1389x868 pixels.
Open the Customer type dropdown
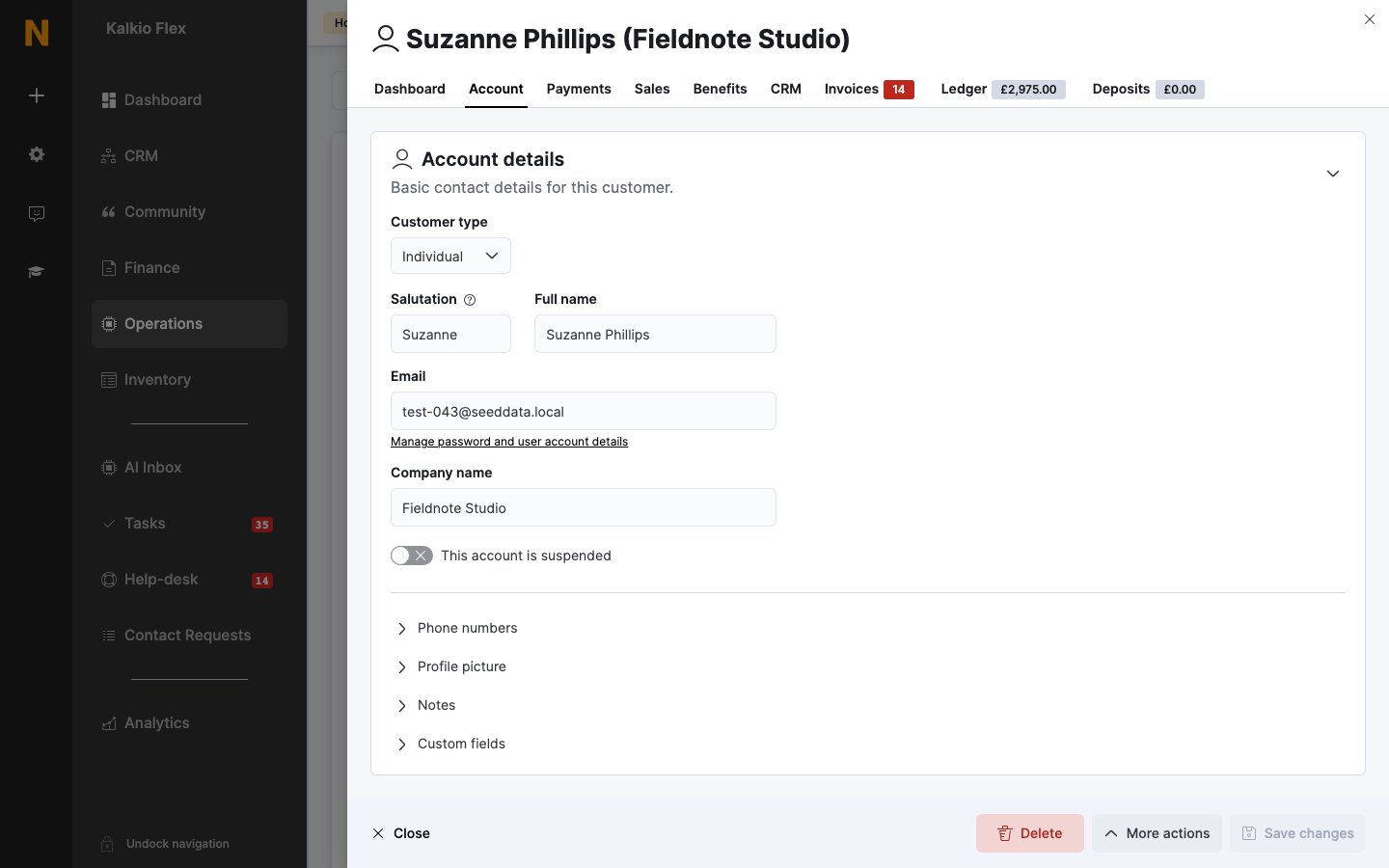click(450, 256)
